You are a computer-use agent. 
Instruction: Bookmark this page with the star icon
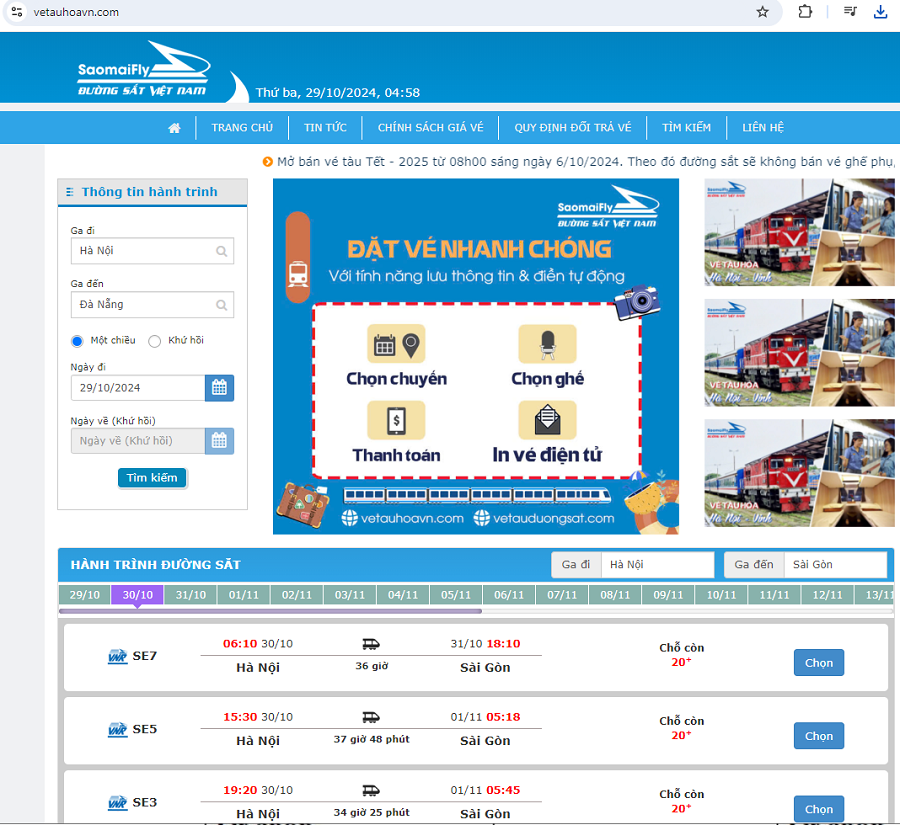(762, 12)
